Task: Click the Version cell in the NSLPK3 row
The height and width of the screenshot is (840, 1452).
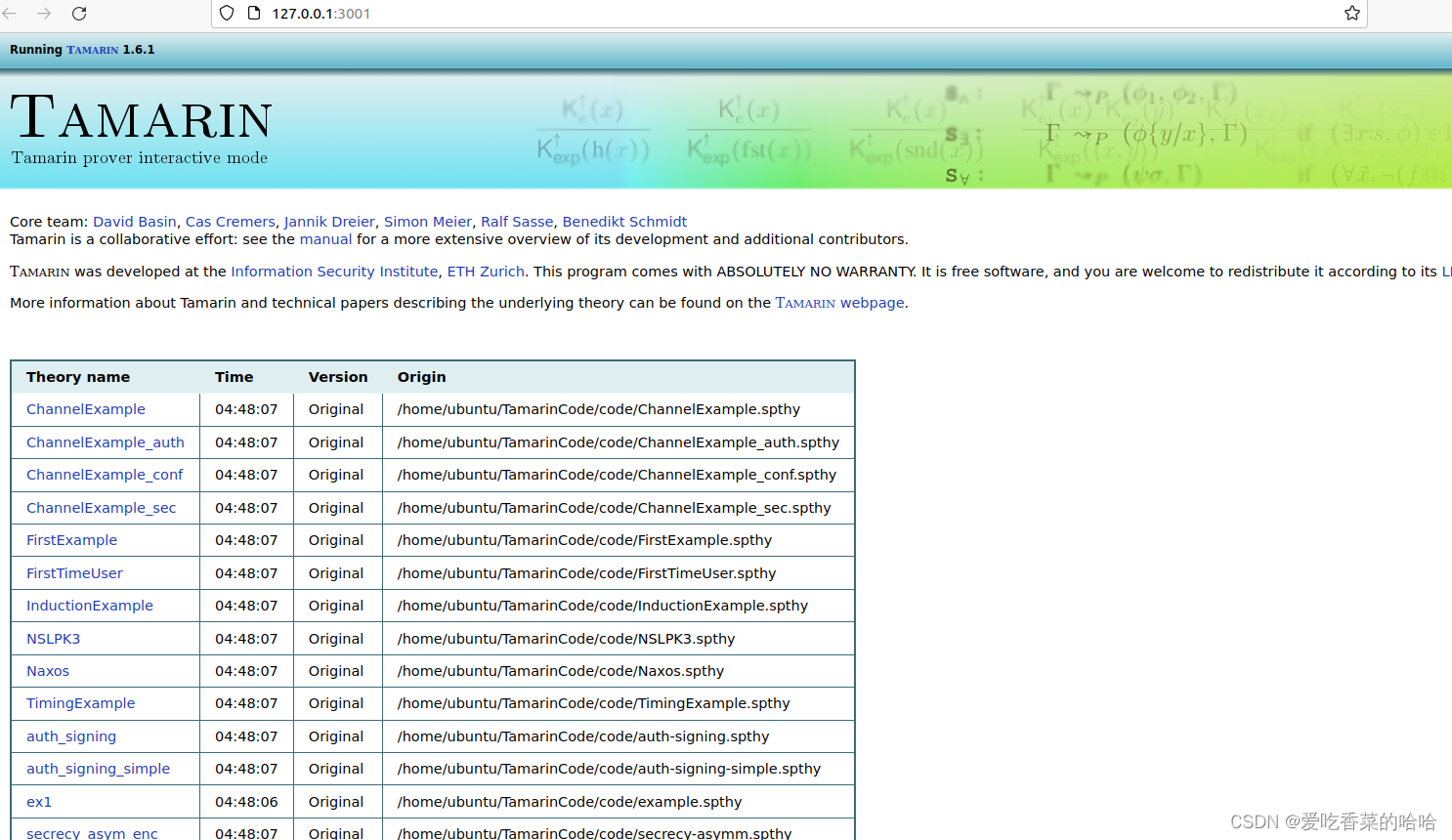Action: point(336,639)
